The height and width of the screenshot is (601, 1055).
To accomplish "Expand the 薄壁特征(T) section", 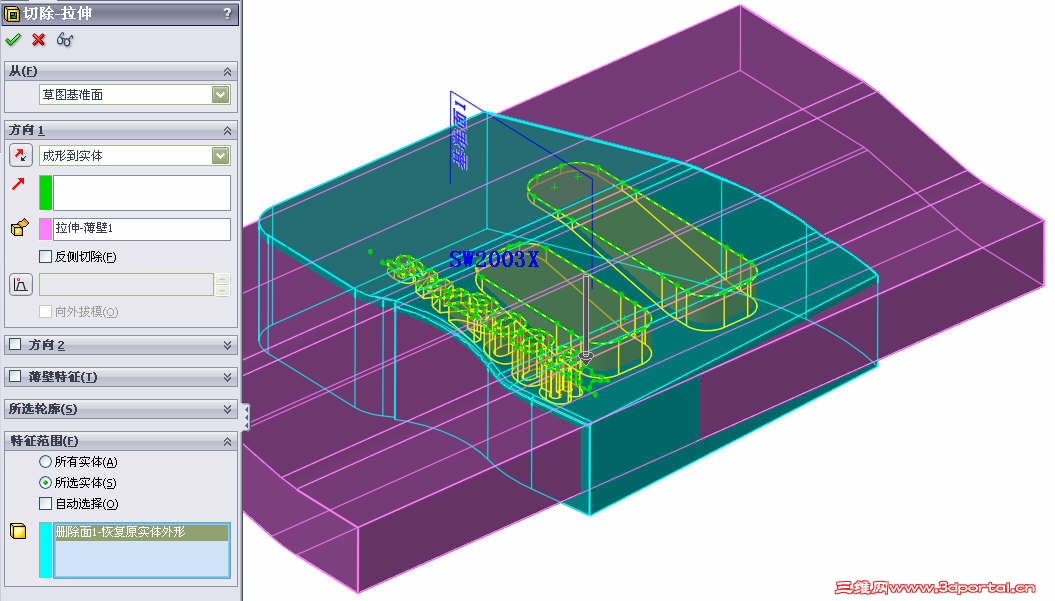I will 227,377.
